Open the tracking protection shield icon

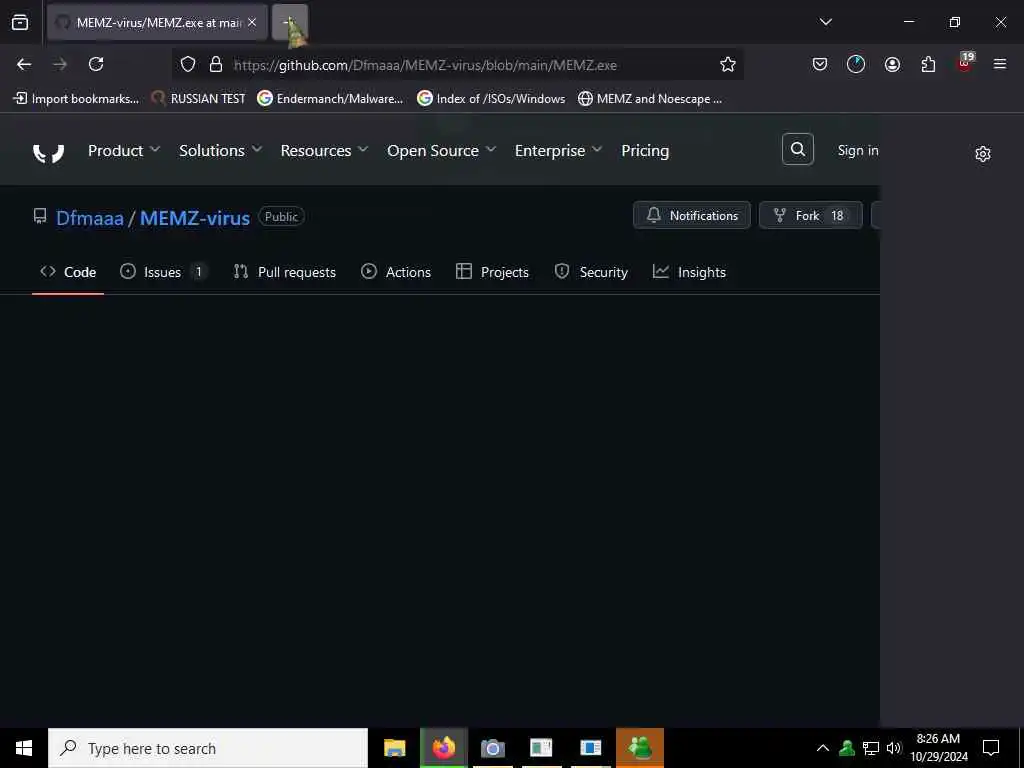click(x=188, y=64)
